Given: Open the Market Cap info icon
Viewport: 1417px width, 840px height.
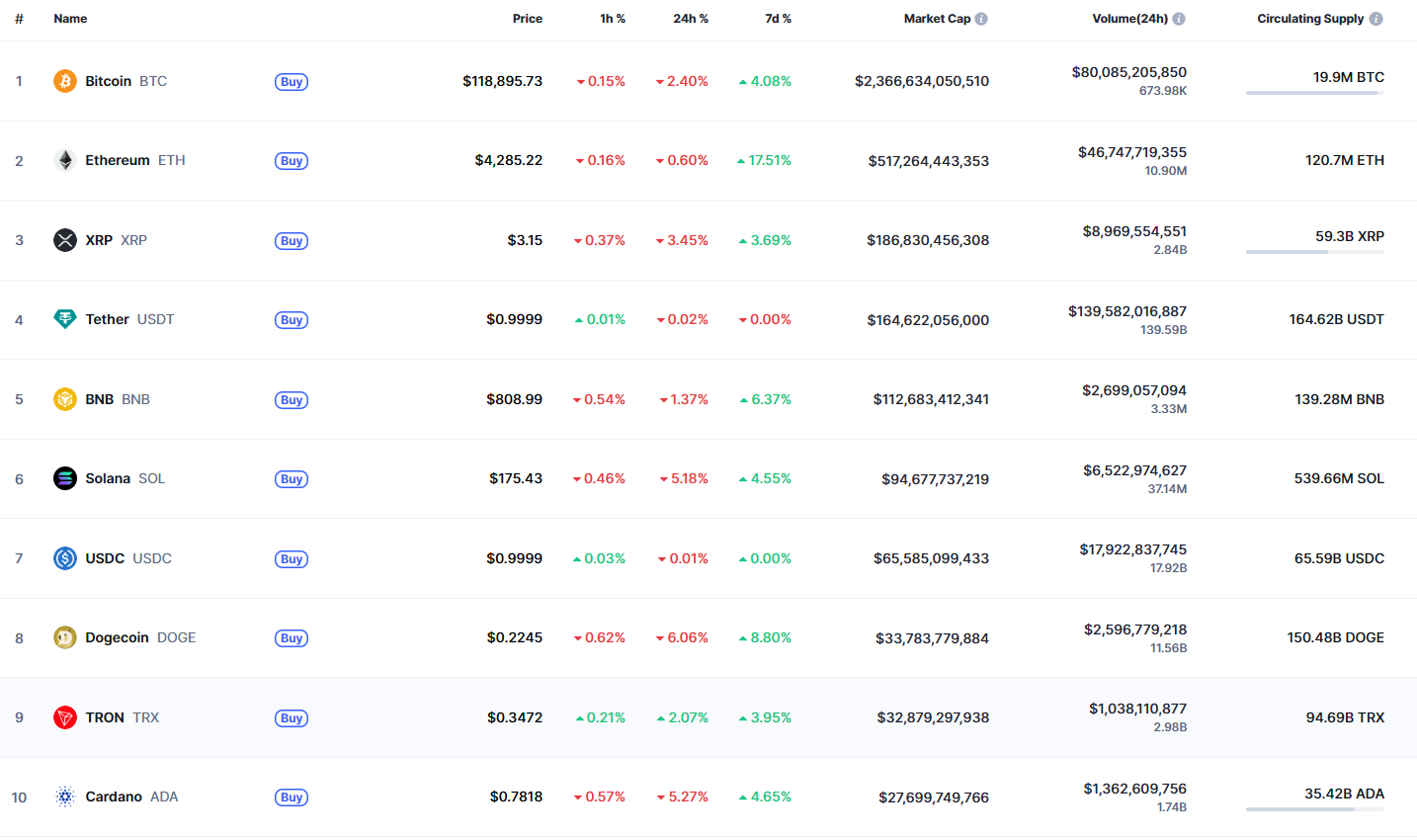Looking at the screenshot, I should pyautogui.click(x=981, y=19).
